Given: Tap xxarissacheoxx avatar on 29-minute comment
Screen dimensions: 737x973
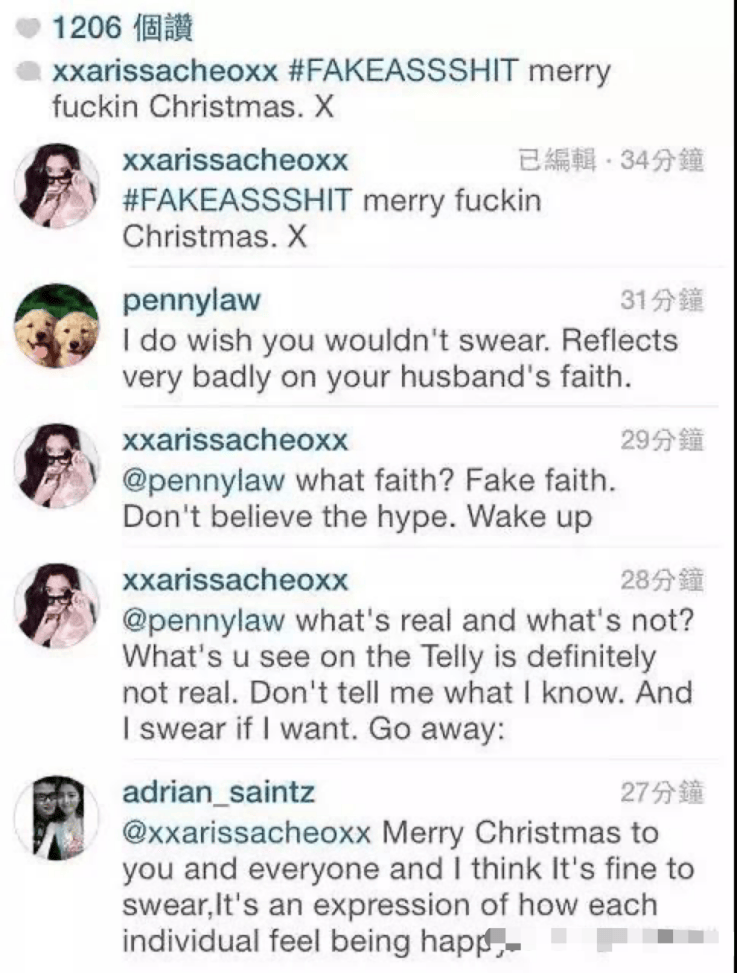Looking at the screenshot, I should click(x=56, y=466).
